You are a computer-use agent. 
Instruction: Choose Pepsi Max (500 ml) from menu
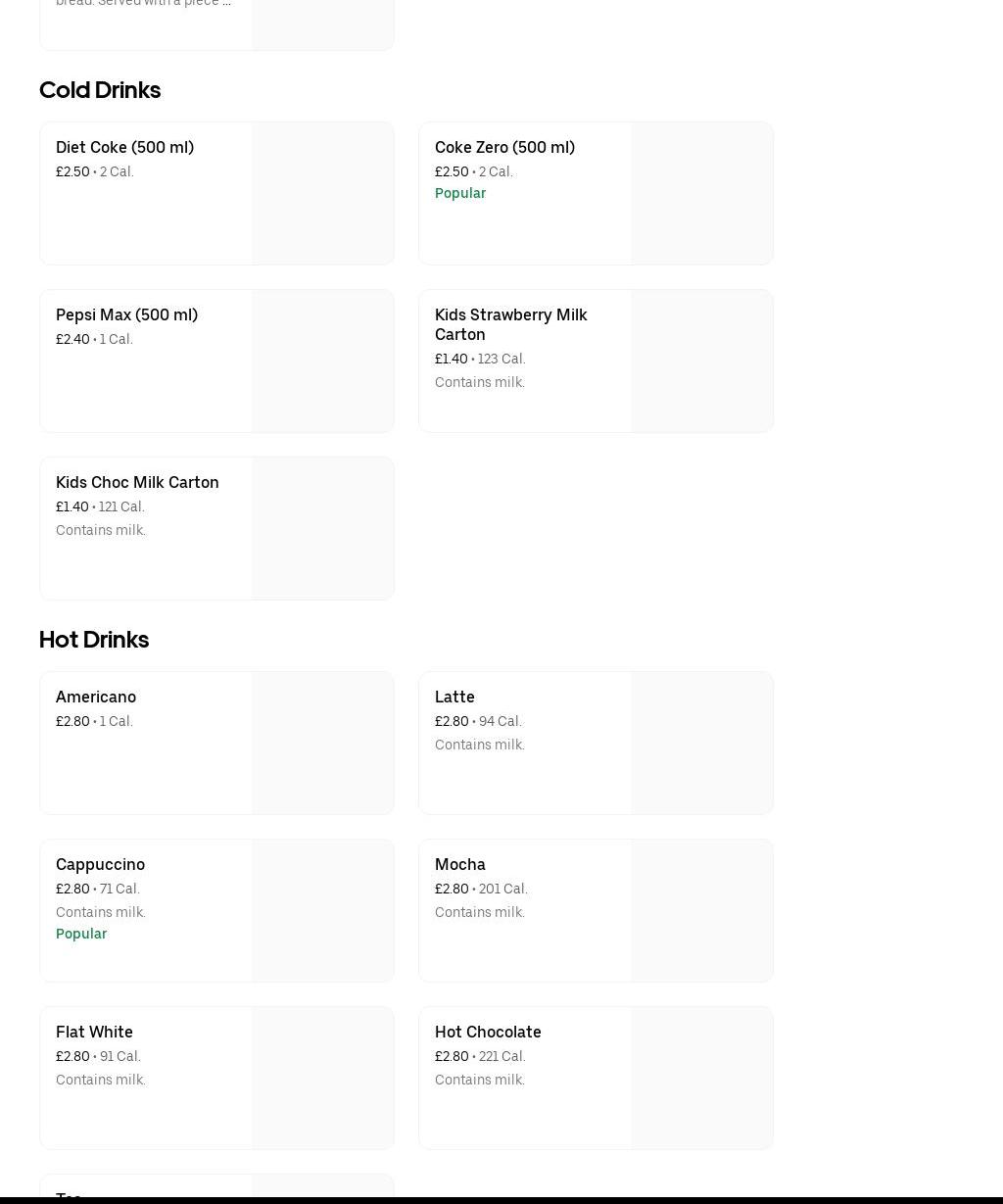point(126,314)
